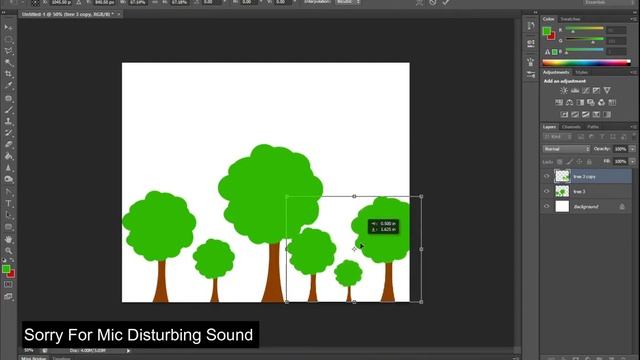The width and height of the screenshot is (640, 360).
Task: Toggle lock transparent pixels
Action: [560, 162]
